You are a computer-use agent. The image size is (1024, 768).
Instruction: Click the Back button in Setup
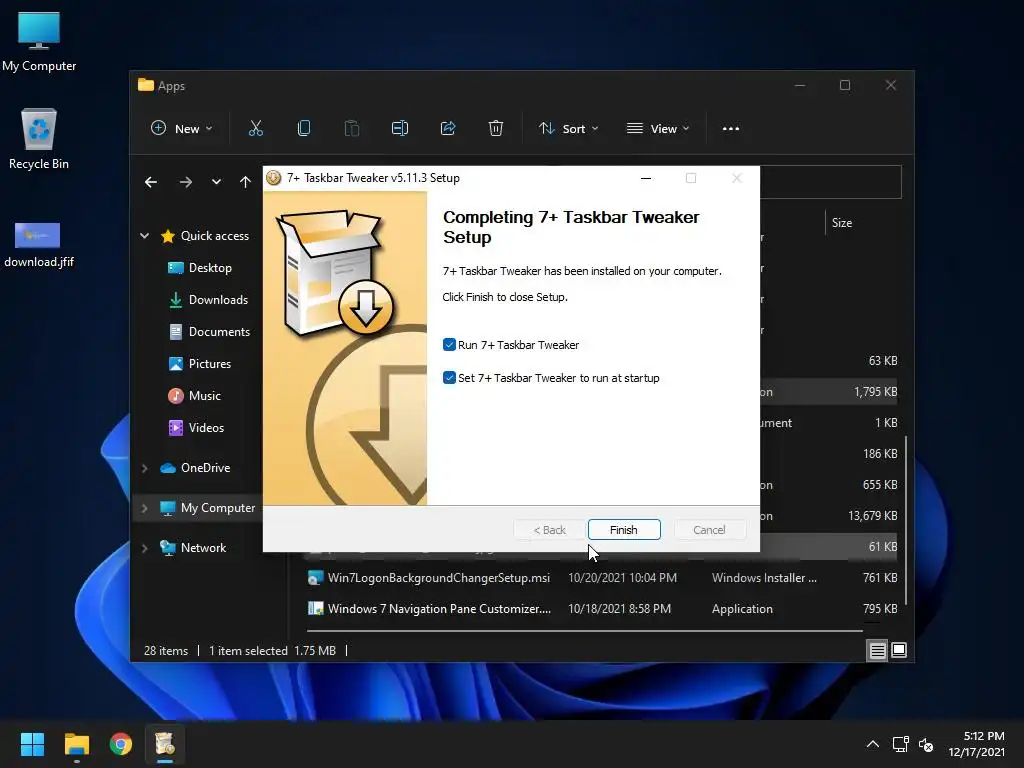[549, 530]
